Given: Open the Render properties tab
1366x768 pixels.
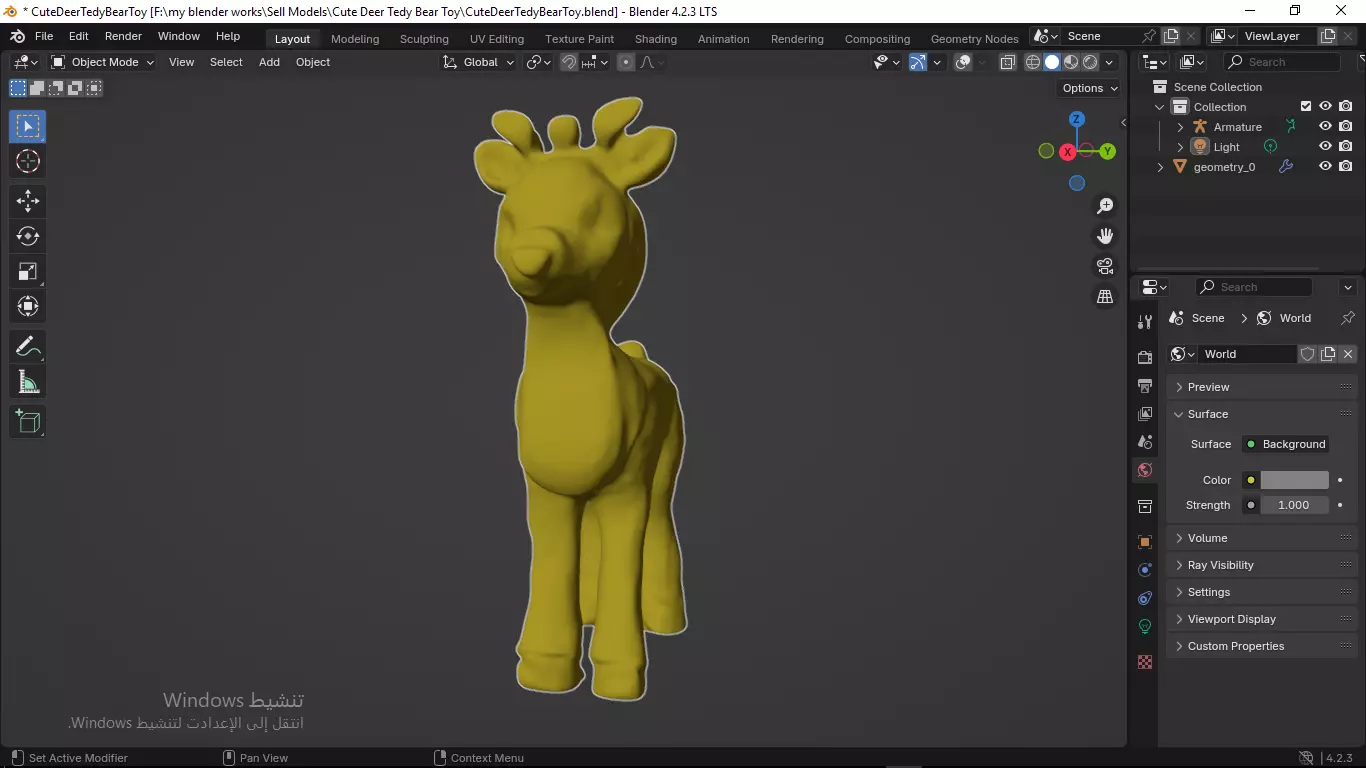Looking at the screenshot, I should tap(1145, 357).
